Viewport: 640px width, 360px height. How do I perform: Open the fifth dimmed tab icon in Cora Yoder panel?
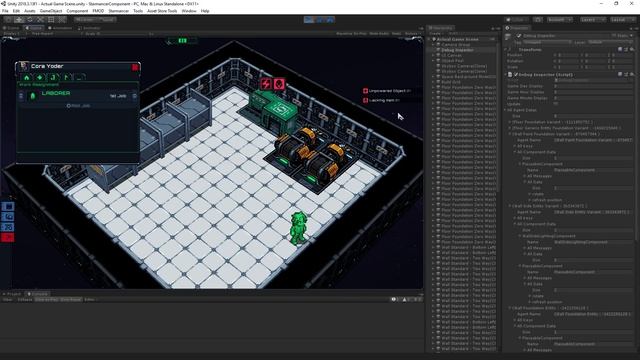(x=80, y=77)
